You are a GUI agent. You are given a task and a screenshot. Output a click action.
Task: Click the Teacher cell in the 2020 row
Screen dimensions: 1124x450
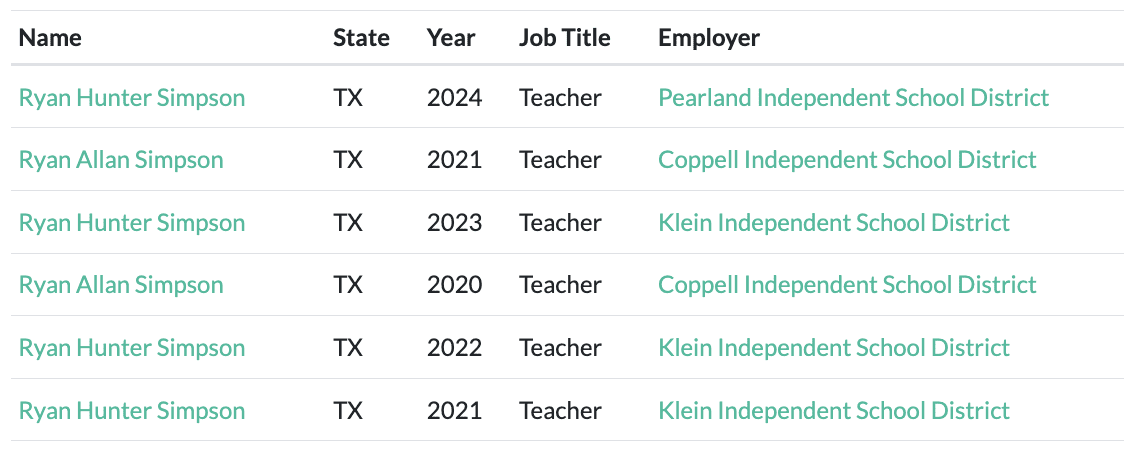pos(560,285)
